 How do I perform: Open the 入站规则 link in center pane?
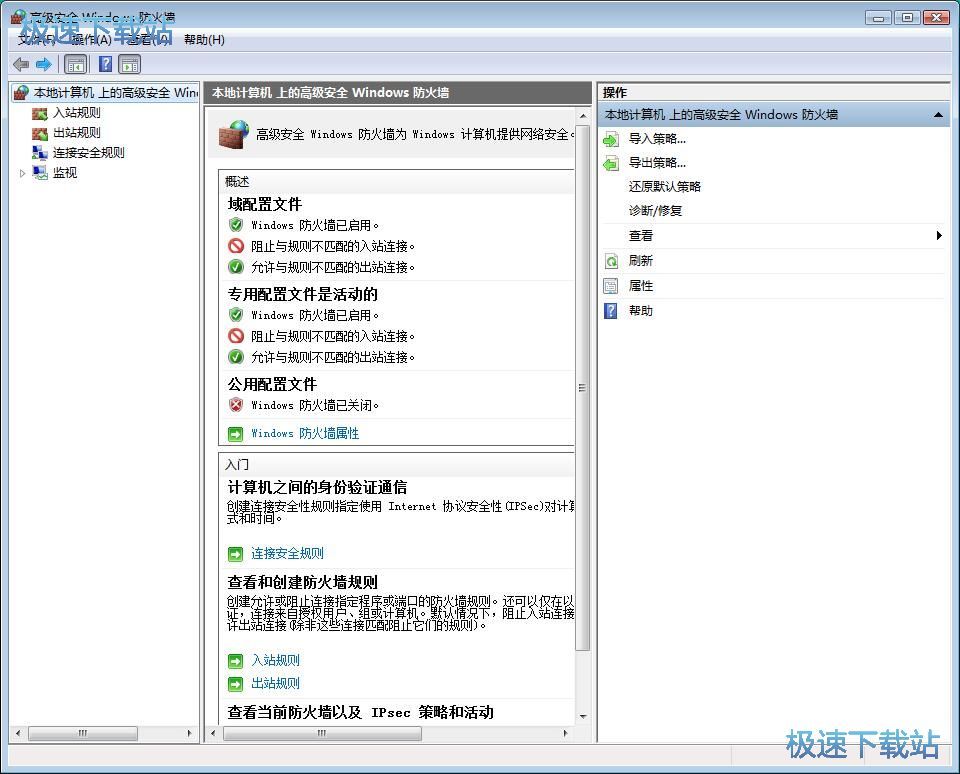(276, 660)
